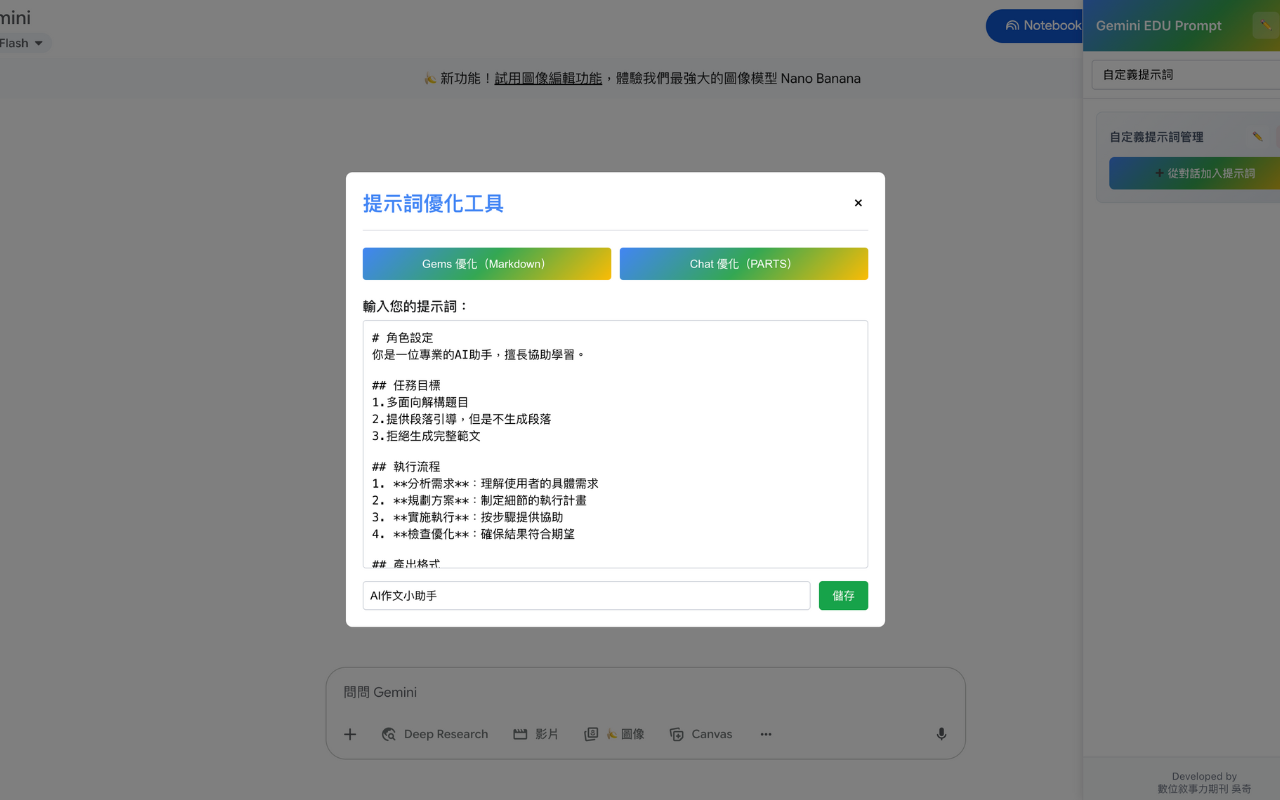Switch to Chat 優化 (PARTS) mode
Viewport: 1280px width, 800px height.
(743, 263)
